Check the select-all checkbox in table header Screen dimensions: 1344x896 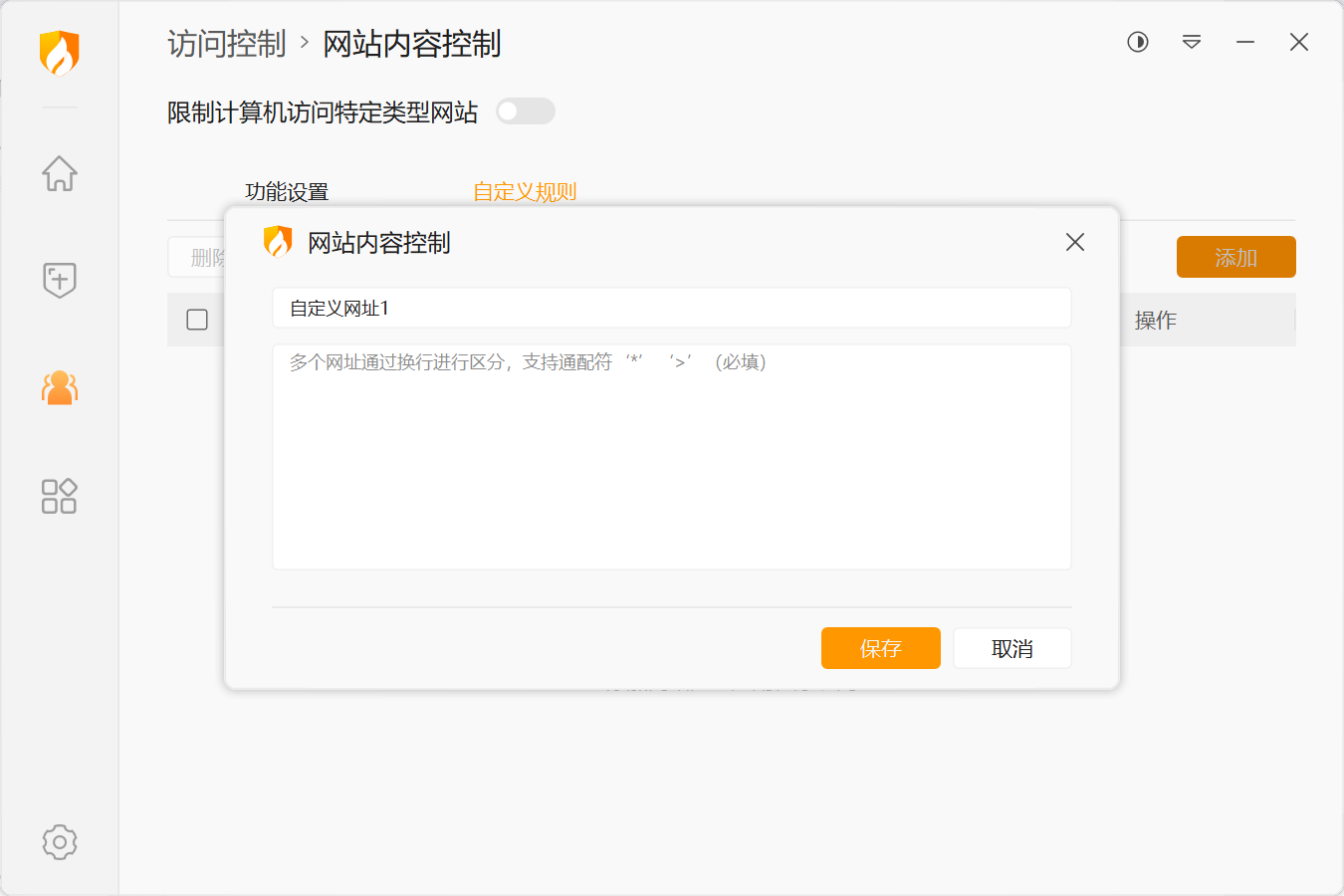197,320
